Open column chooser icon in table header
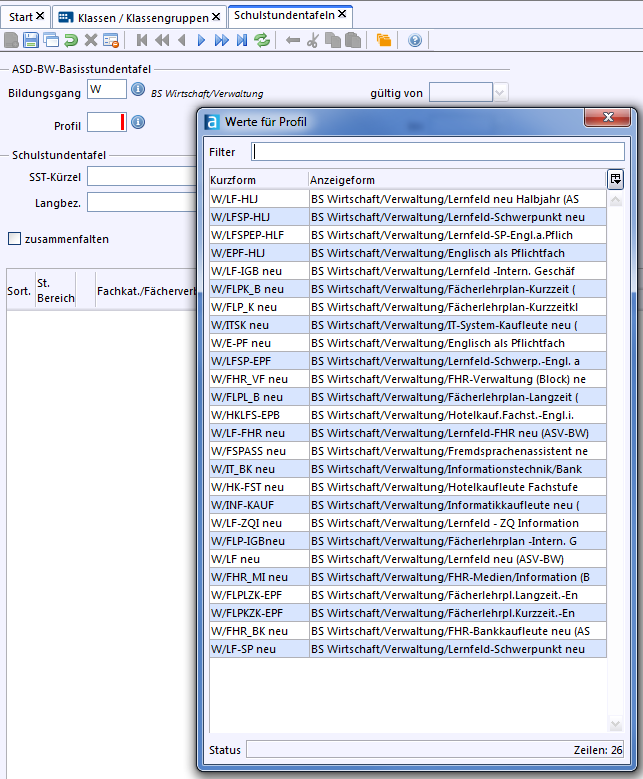 coord(616,179)
